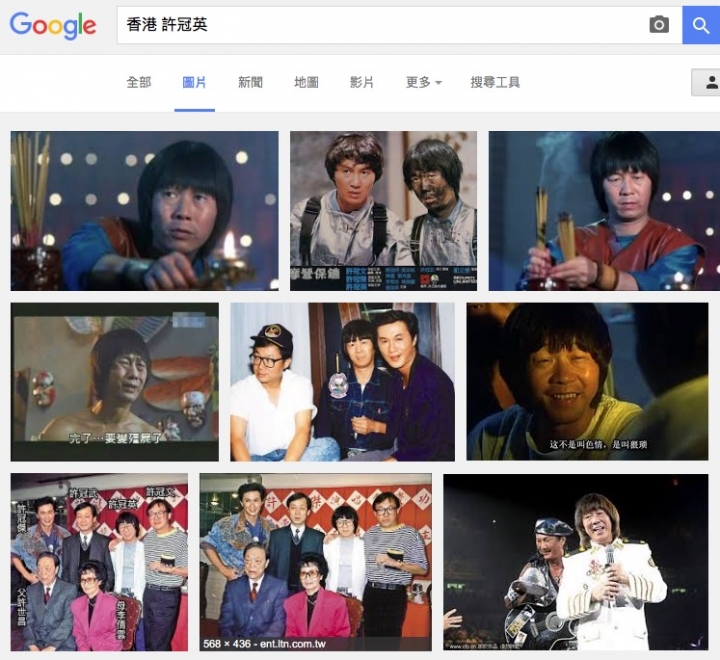Image resolution: width=720 pixels, height=660 pixels.
Task: Select the 圖片 tab
Action: pyautogui.click(x=194, y=83)
